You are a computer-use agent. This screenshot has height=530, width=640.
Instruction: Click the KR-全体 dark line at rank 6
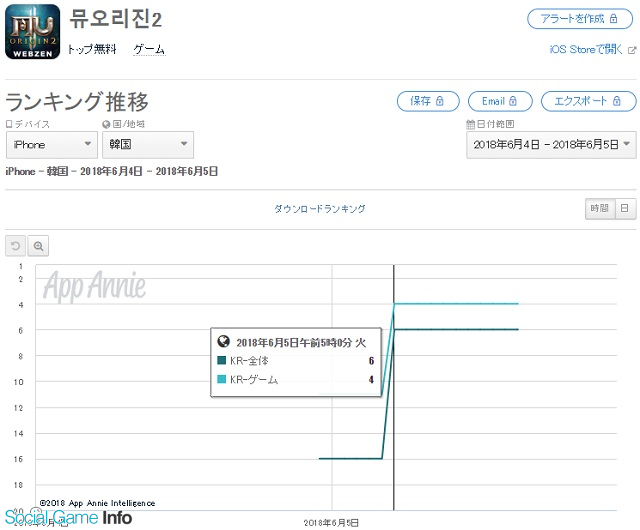[456, 329]
